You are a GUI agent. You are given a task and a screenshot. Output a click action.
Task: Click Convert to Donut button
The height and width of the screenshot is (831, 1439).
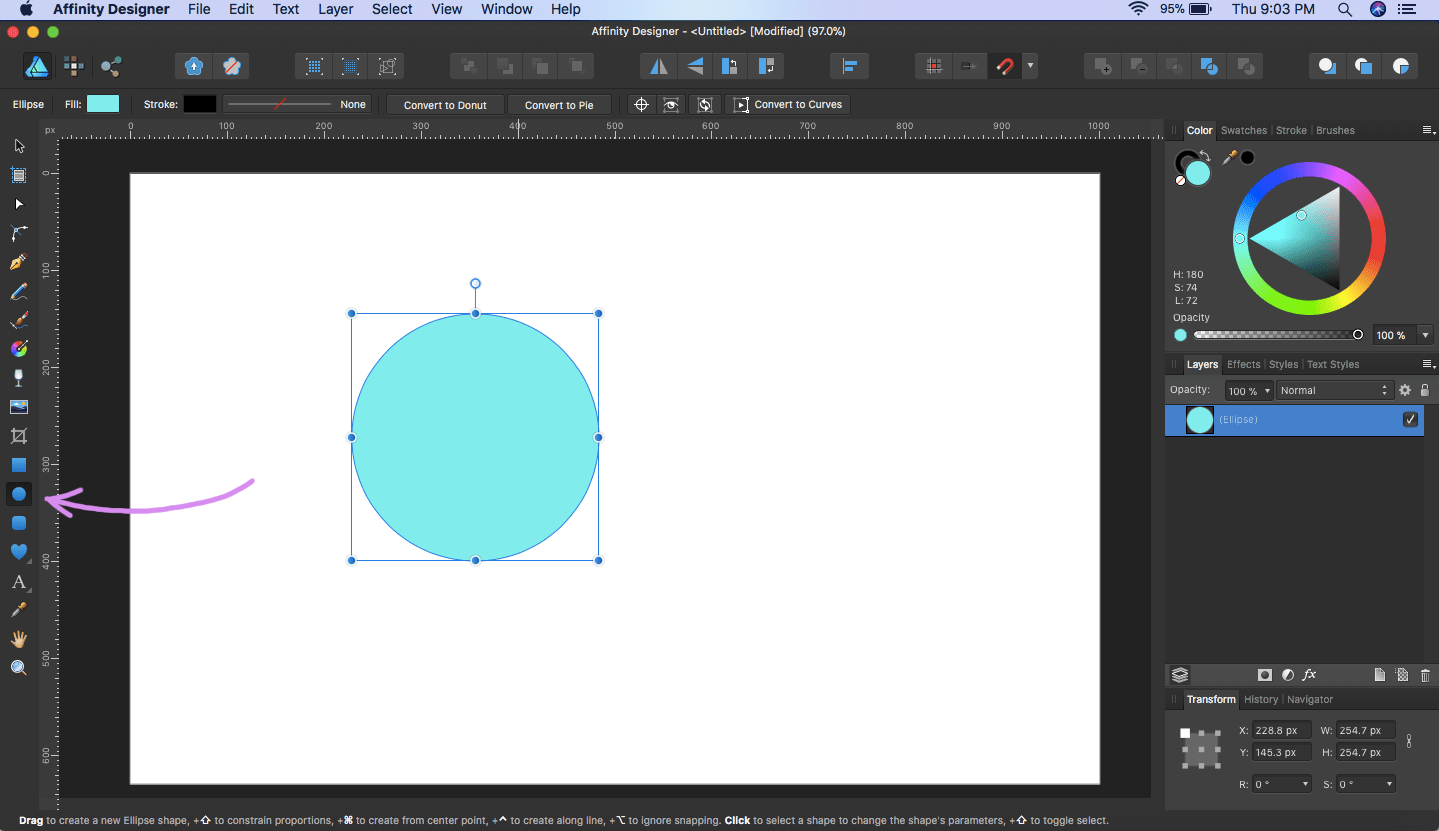coord(445,105)
